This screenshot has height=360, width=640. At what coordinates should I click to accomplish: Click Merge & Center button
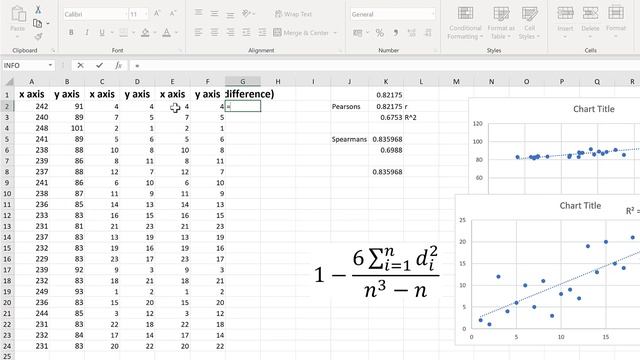pyautogui.click(x=301, y=32)
